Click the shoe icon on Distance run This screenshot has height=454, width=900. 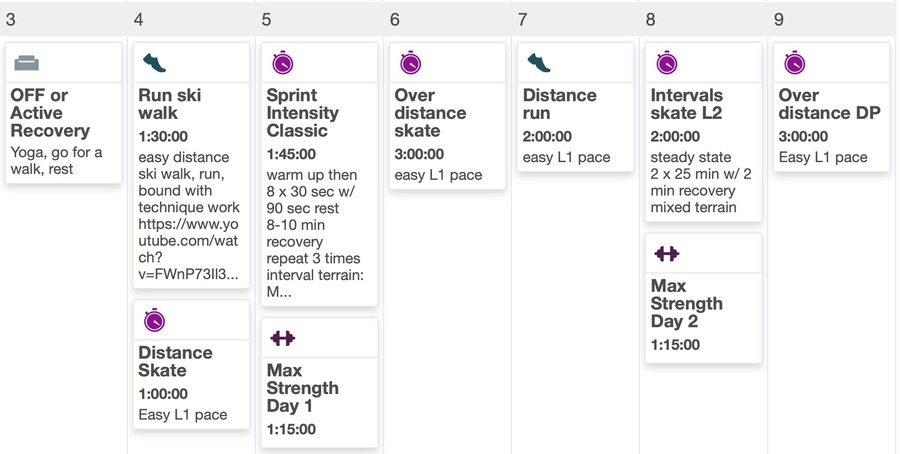pyautogui.click(x=539, y=63)
